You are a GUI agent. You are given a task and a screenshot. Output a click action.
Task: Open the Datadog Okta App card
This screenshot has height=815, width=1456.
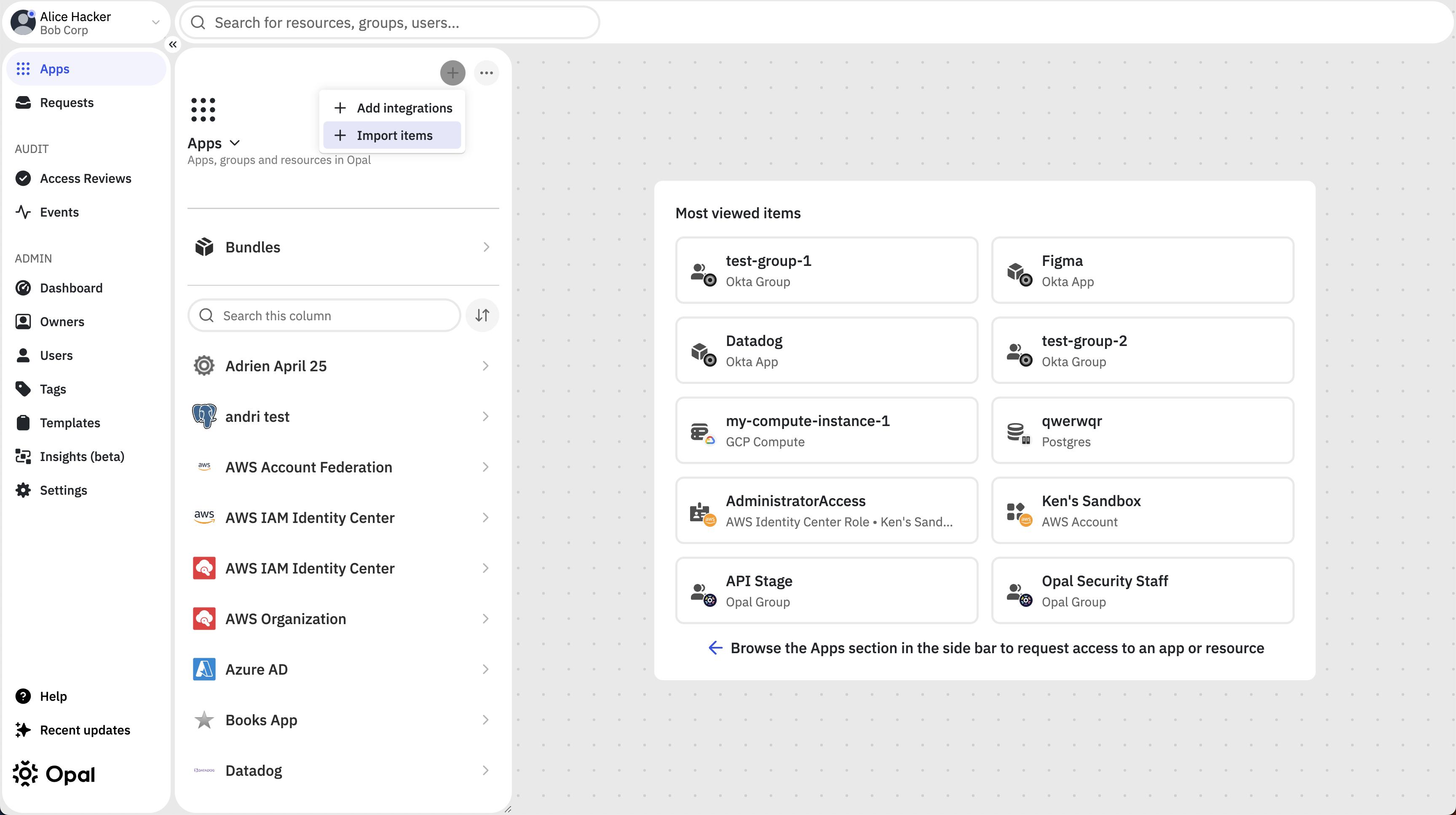(x=827, y=351)
